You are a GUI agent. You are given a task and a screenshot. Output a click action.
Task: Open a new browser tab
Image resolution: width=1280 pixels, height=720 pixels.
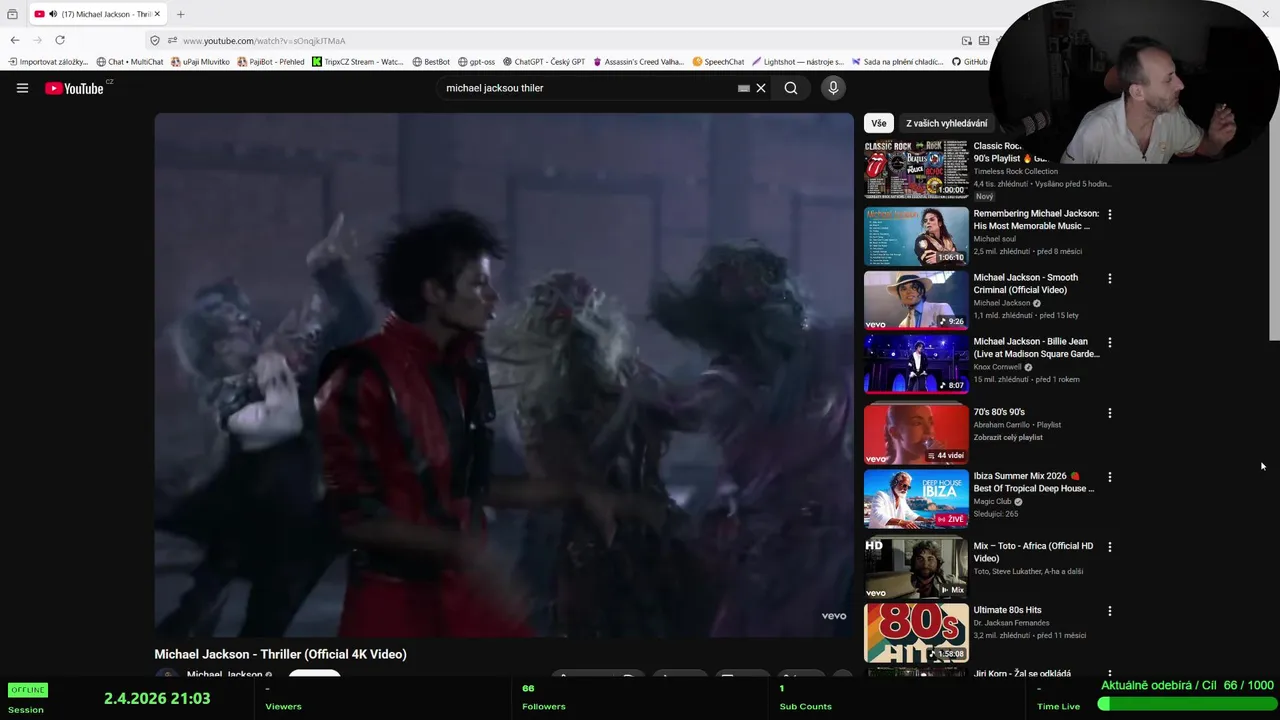pos(180,14)
